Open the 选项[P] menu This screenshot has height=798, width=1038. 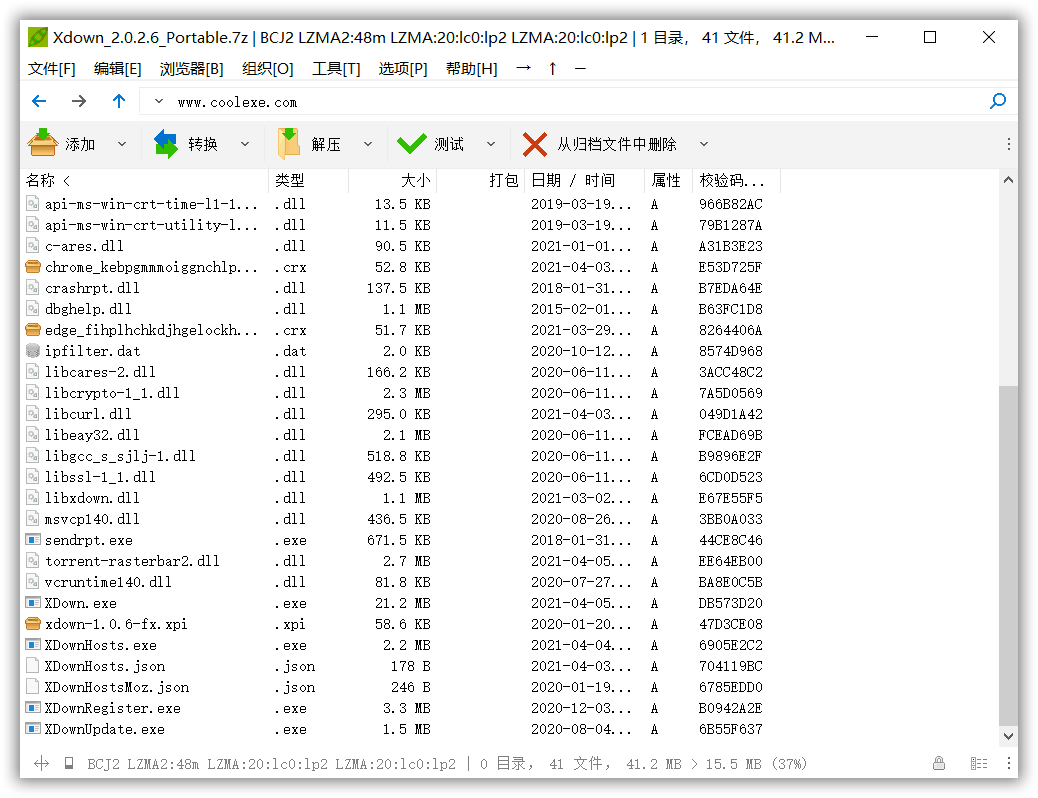(403, 68)
